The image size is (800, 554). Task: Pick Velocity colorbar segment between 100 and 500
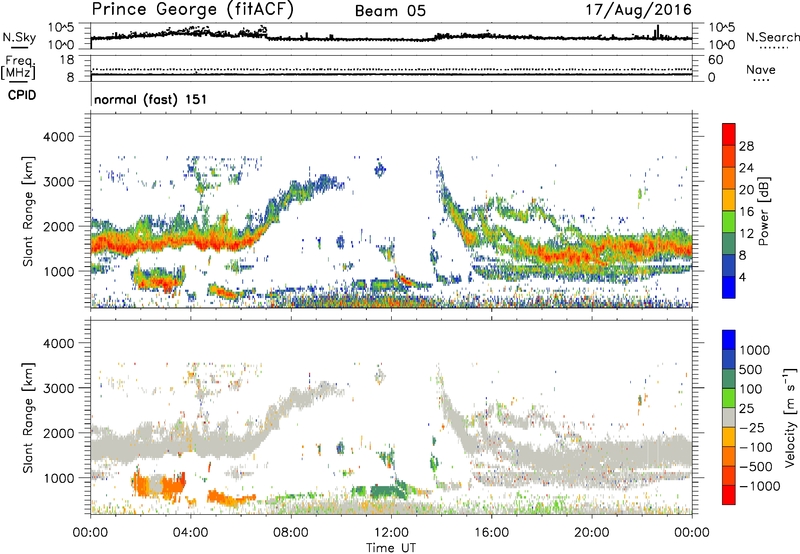(729, 379)
